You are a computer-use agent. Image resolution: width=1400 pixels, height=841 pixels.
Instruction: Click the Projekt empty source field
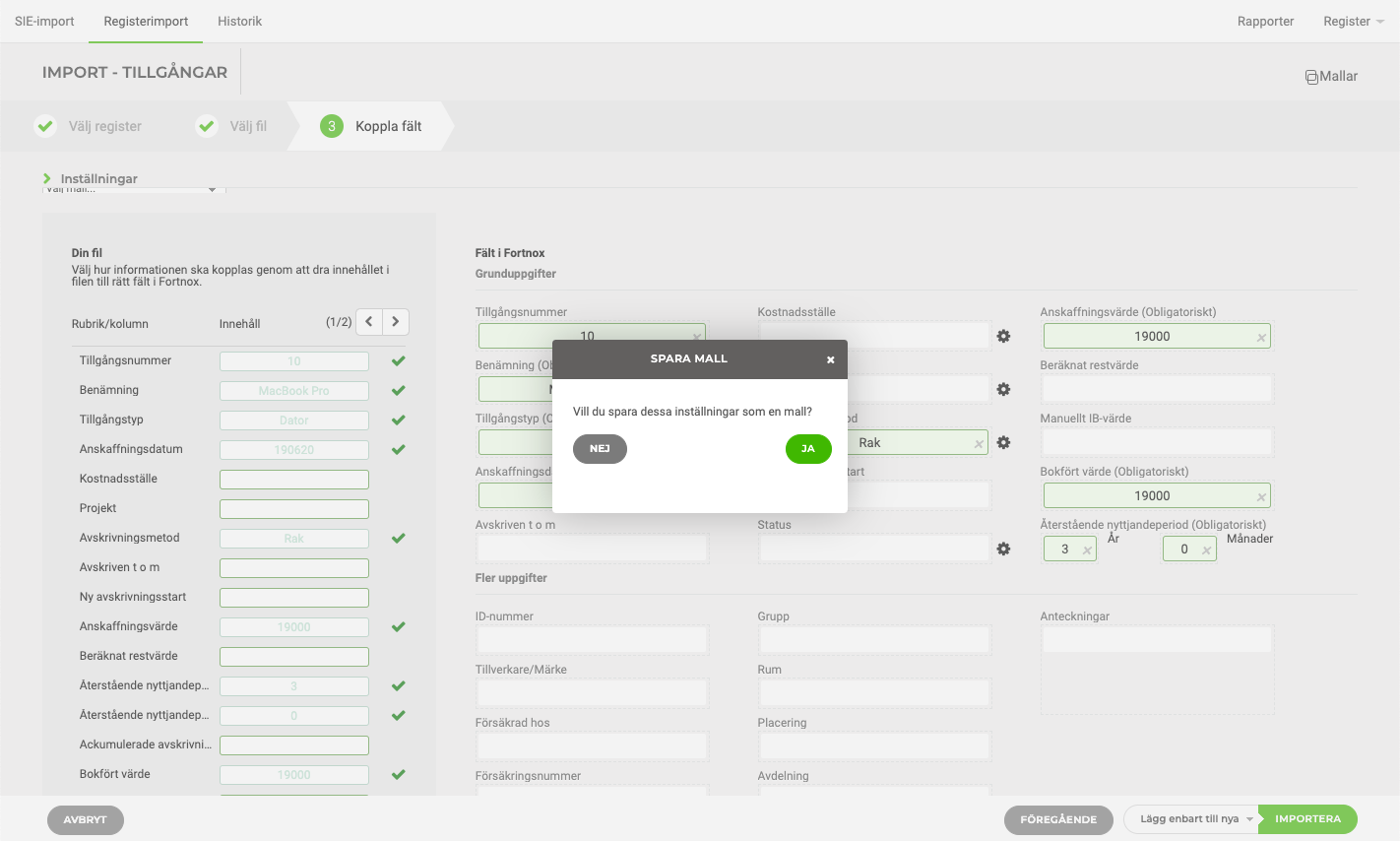coord(294,509)
